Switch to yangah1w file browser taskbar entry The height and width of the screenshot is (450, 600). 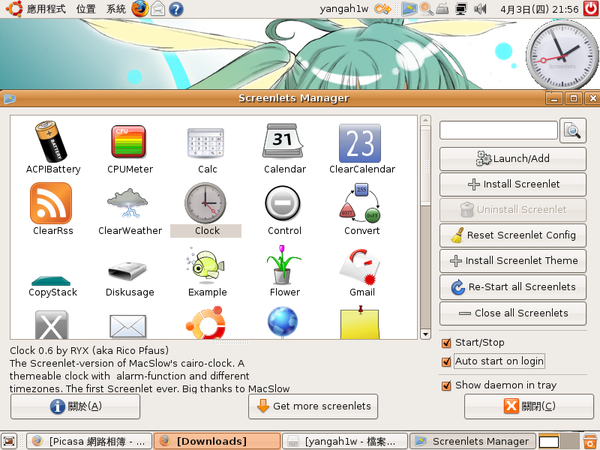[345, 441]
